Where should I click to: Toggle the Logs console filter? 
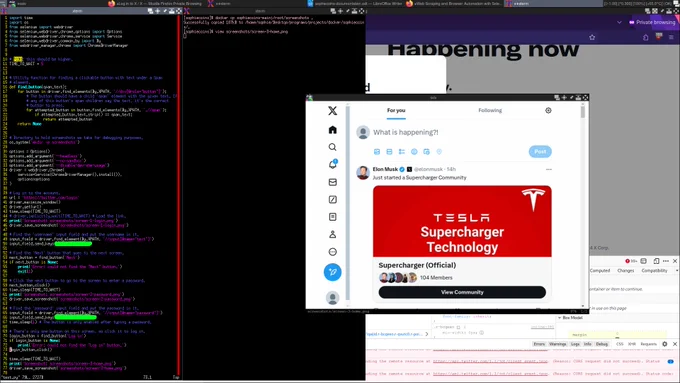[575, 344]
